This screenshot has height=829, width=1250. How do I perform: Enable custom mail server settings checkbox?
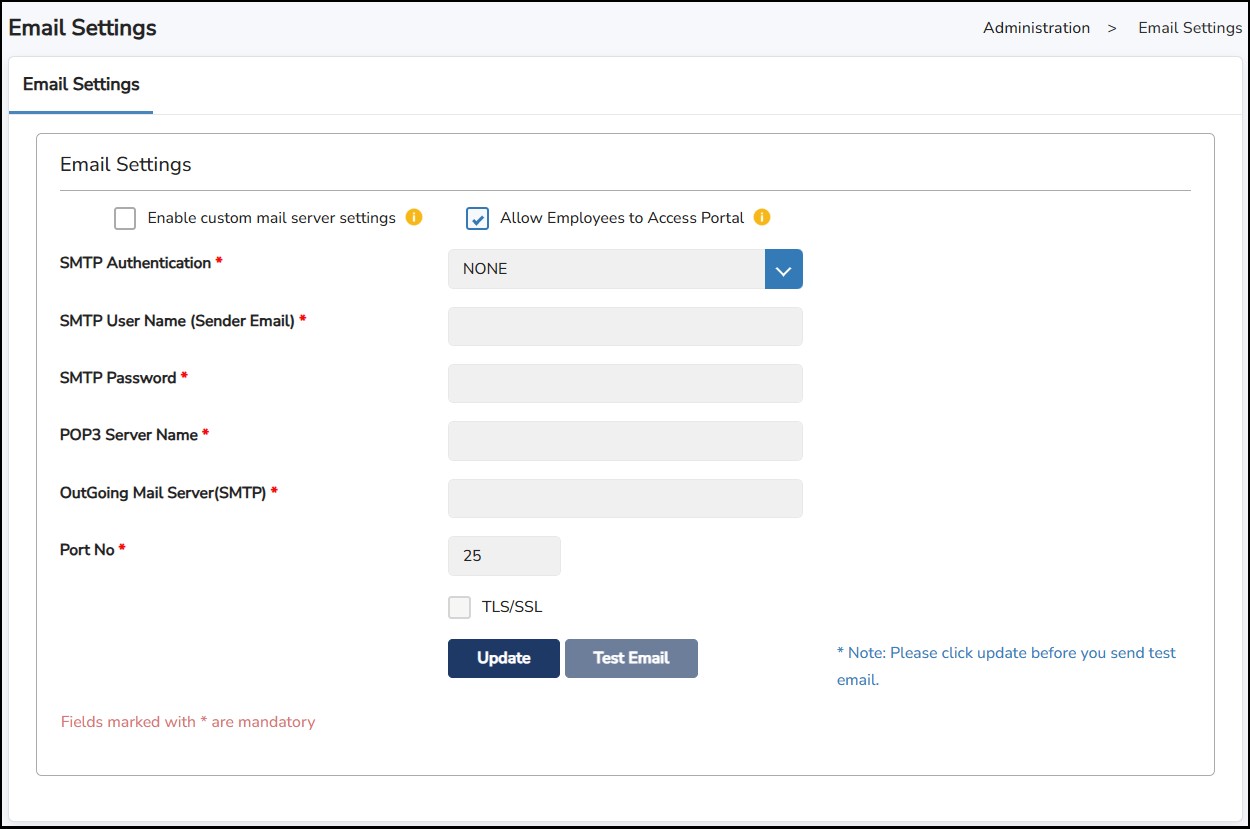coord(125,218)
